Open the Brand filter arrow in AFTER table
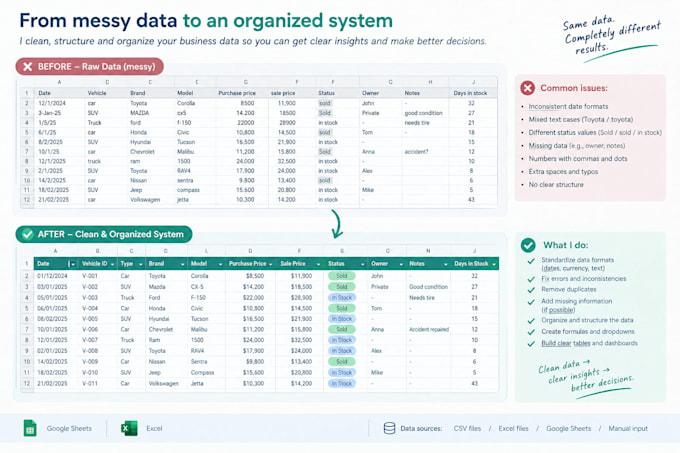Viewport: 680px width, 453px height. pyautogui.click(x=183, y=264)
